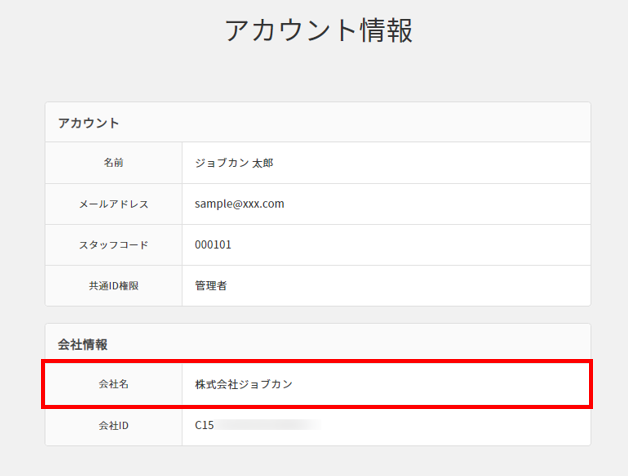Image resolution: width=628 pixels, height=476 pixels.
Task: Click the スタッフコード field label
Action: pos(113,245)
